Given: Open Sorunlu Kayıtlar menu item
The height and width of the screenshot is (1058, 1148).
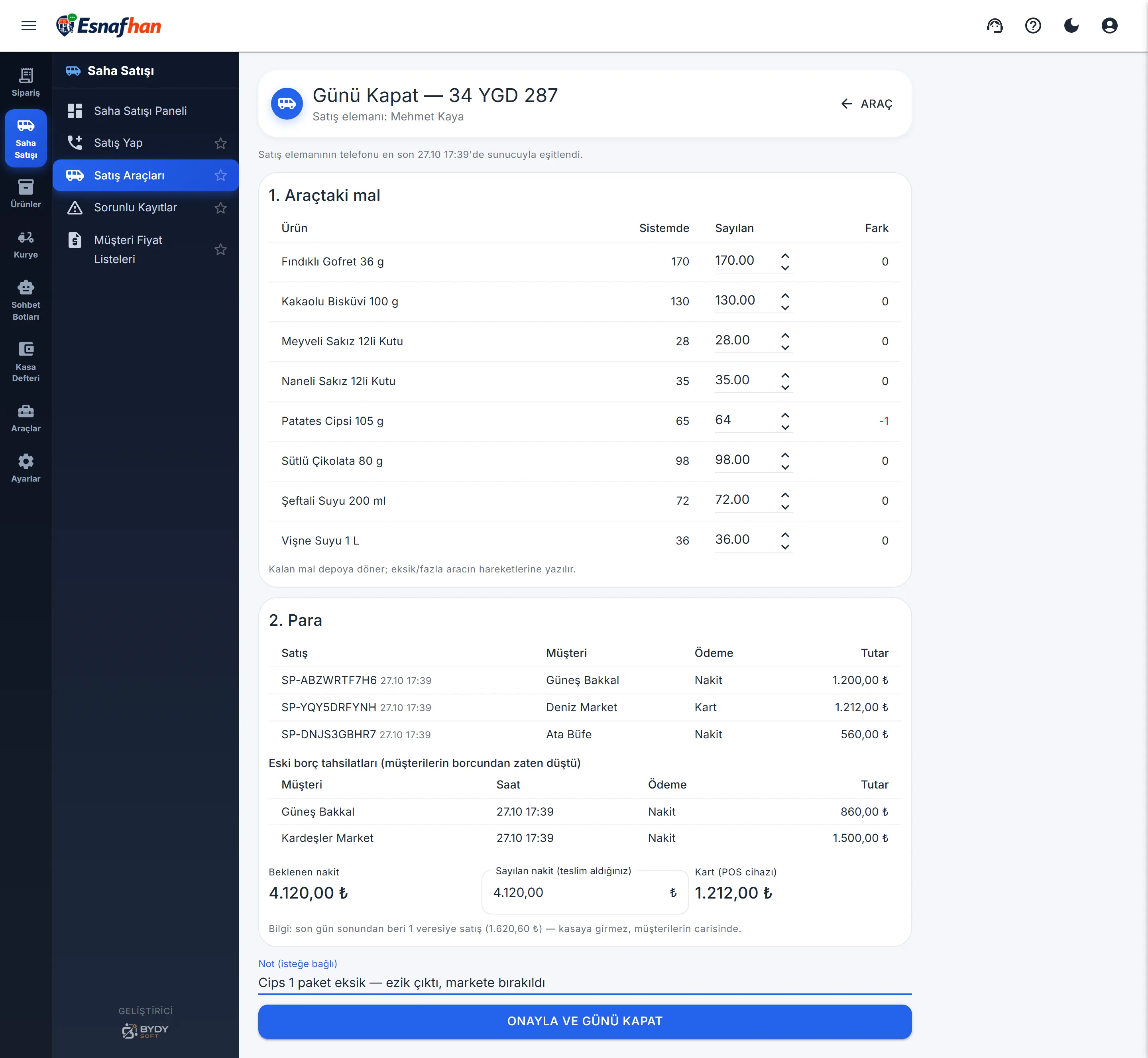Looking at the screenshot, I should click(145, 207).
